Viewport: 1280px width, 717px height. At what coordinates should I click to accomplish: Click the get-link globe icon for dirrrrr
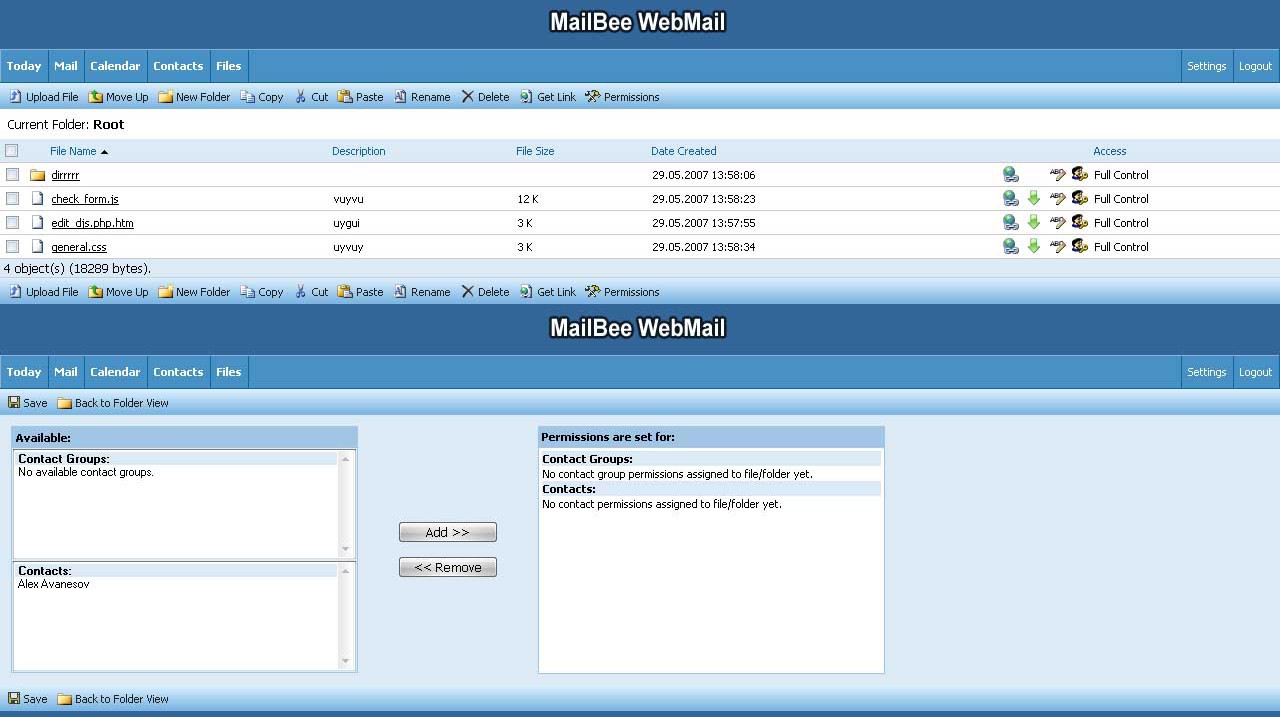pyautogui.click(x=1010, y=174)
